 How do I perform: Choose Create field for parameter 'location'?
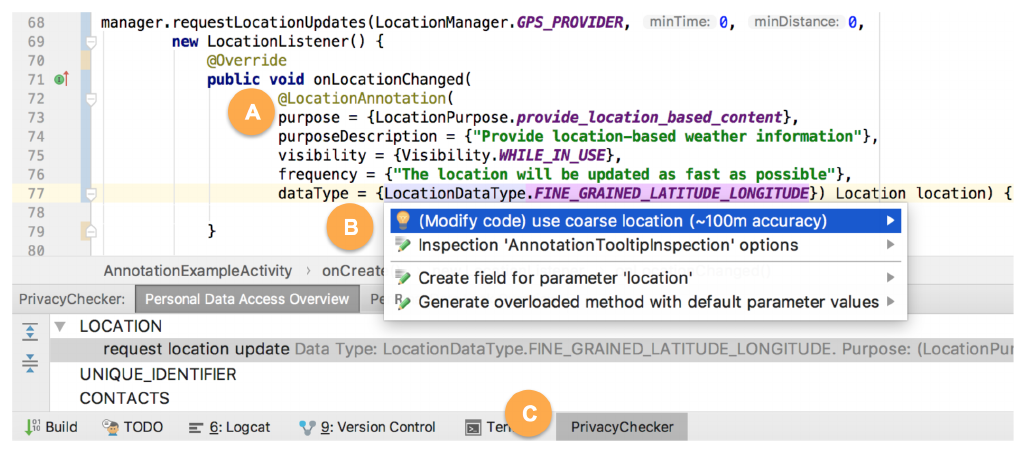coord(646,278)
